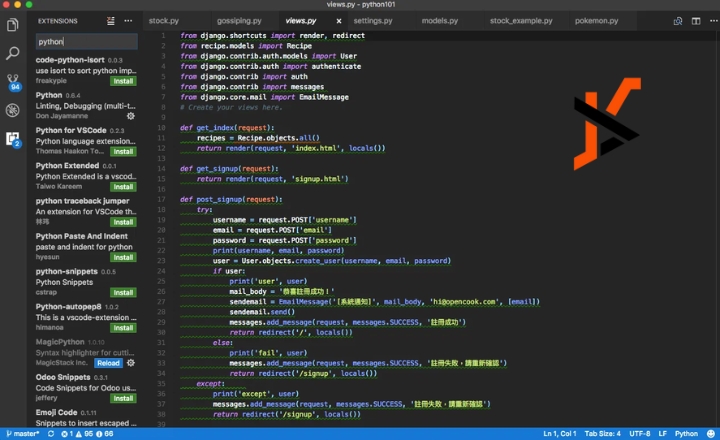
Task: Install python traceback jumper extension
Action: 123,222
